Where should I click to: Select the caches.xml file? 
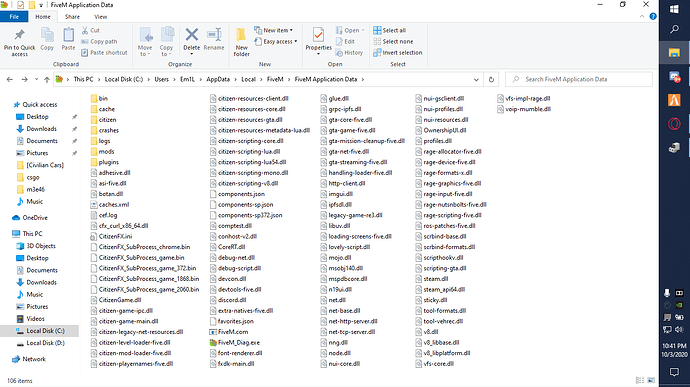(110, 205)
